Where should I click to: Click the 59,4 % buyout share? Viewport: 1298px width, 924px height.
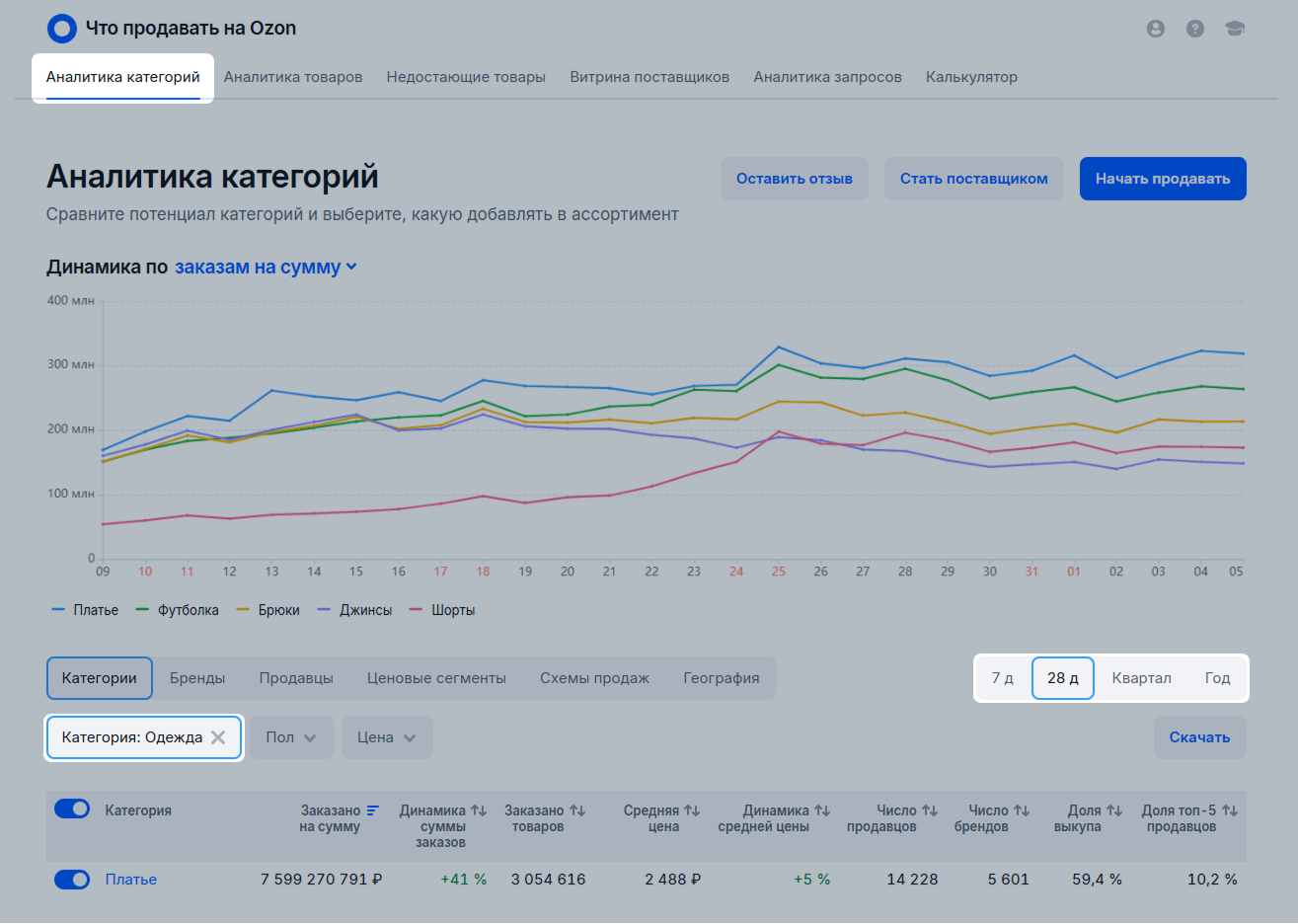coord(1097,880)
